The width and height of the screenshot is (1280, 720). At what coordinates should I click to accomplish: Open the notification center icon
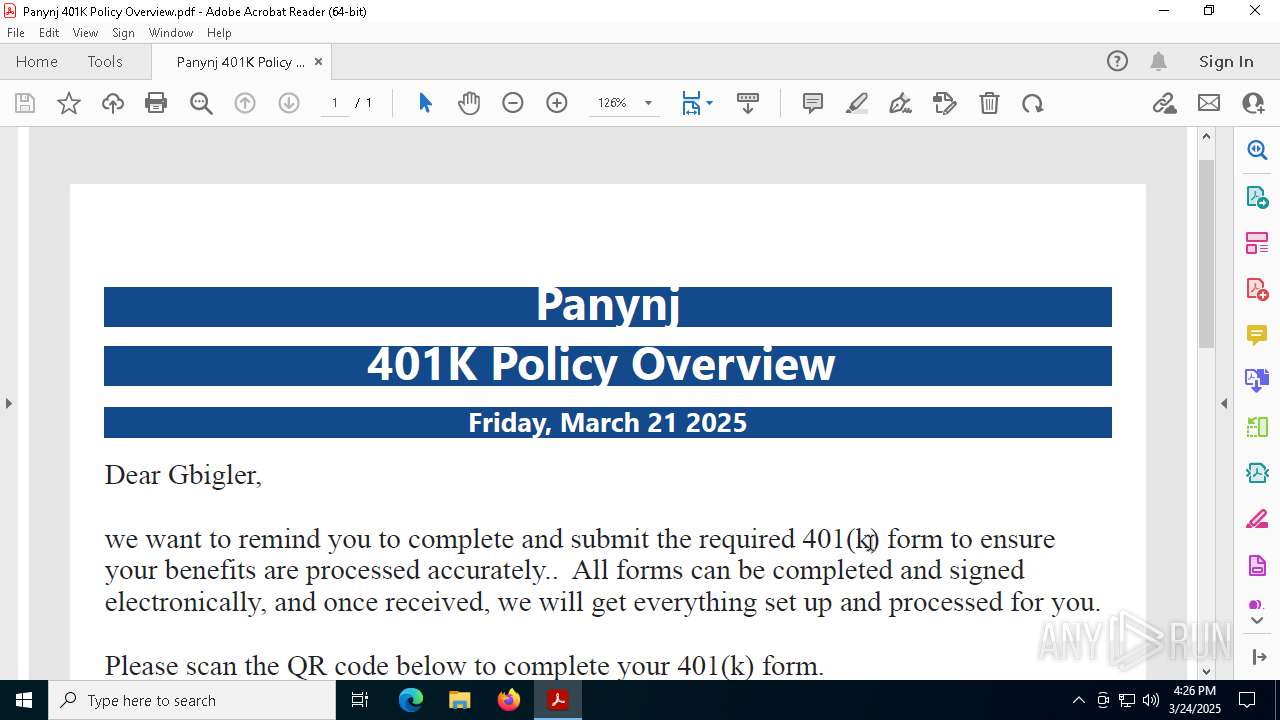coord(1247,700)
